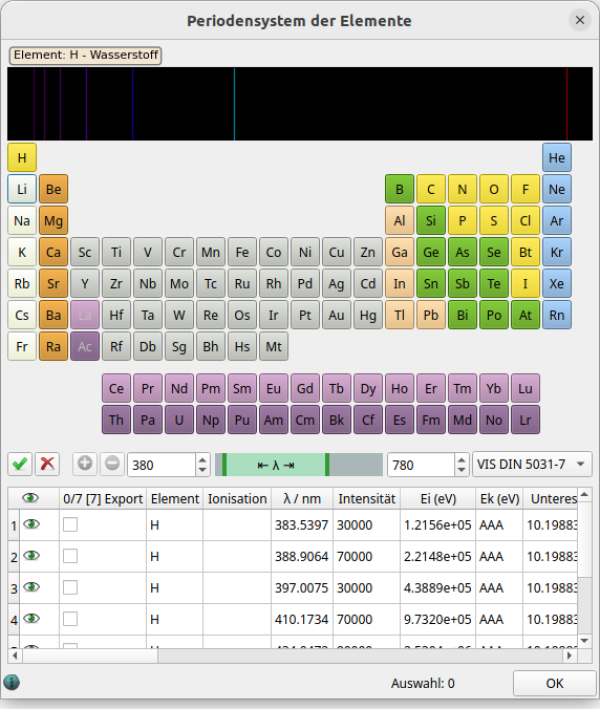The width and height of the screenshot is (600, 709).
Task: Click row header number 1 in the table
Action: pyautogui.click(x=14, y=525)
